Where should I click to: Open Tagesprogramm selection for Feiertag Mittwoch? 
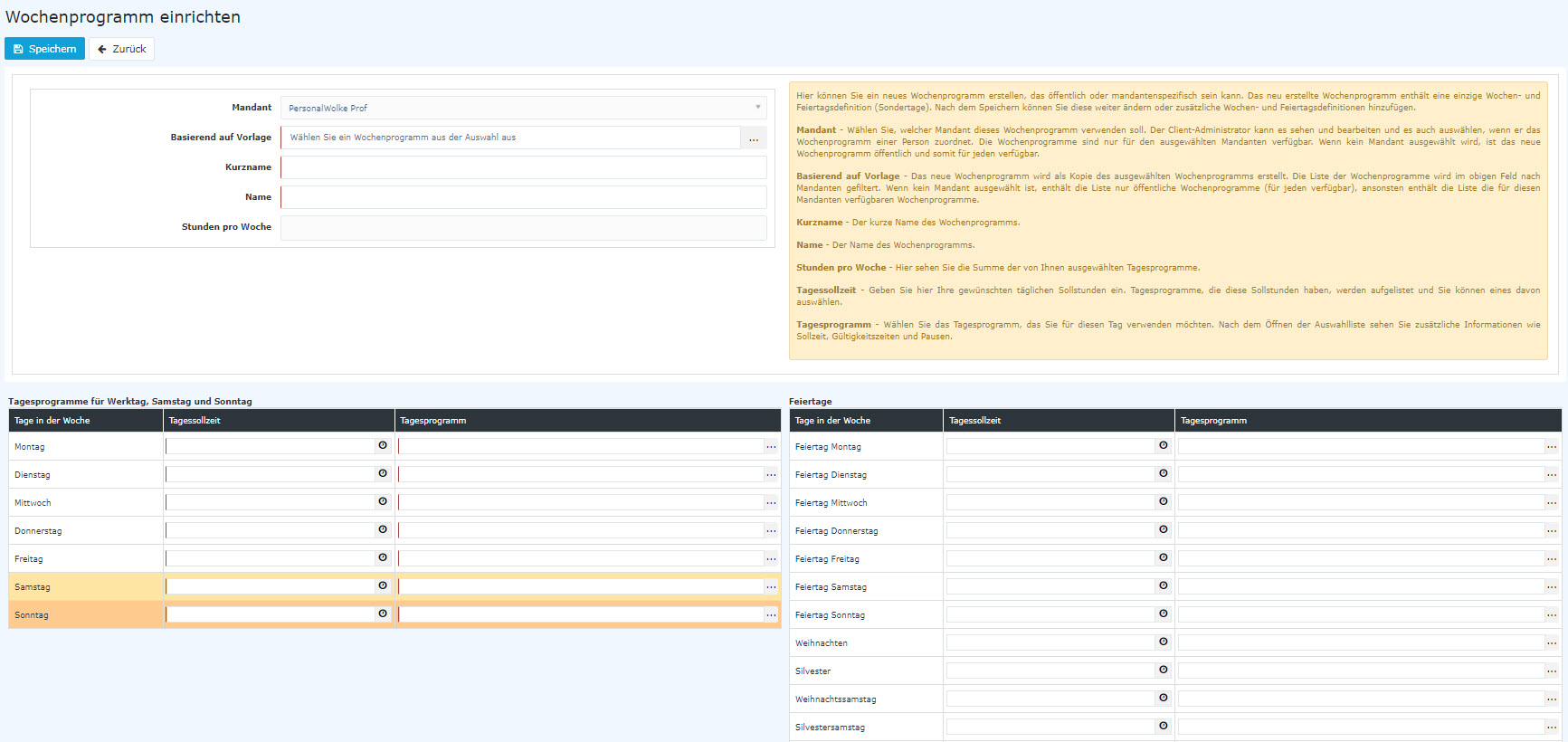[1552, 502]
